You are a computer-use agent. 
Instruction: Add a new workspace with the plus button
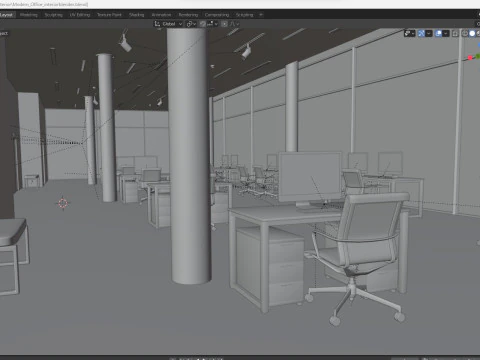261,15
